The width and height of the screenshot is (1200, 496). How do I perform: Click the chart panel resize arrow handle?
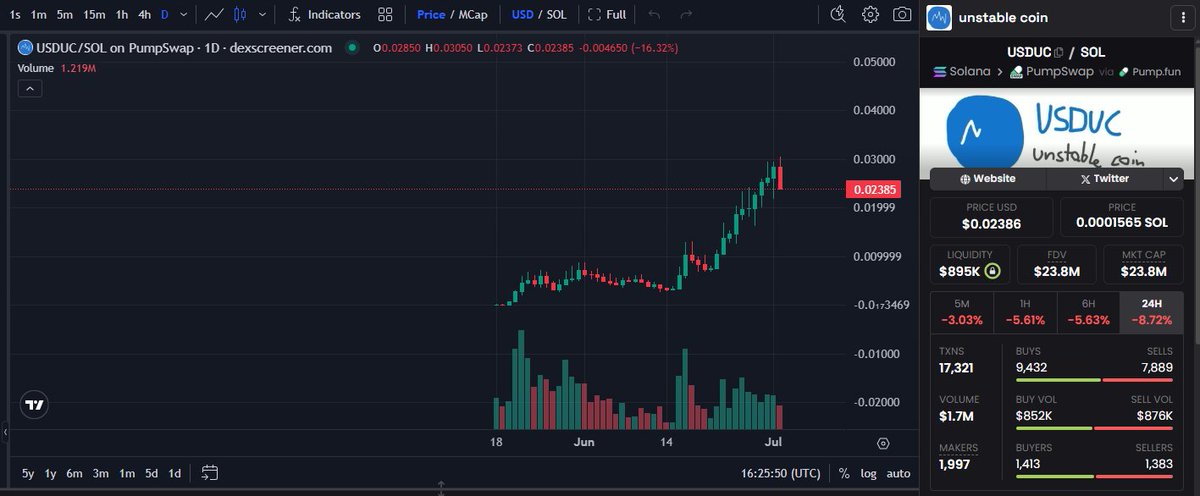[x=441, y=489]
